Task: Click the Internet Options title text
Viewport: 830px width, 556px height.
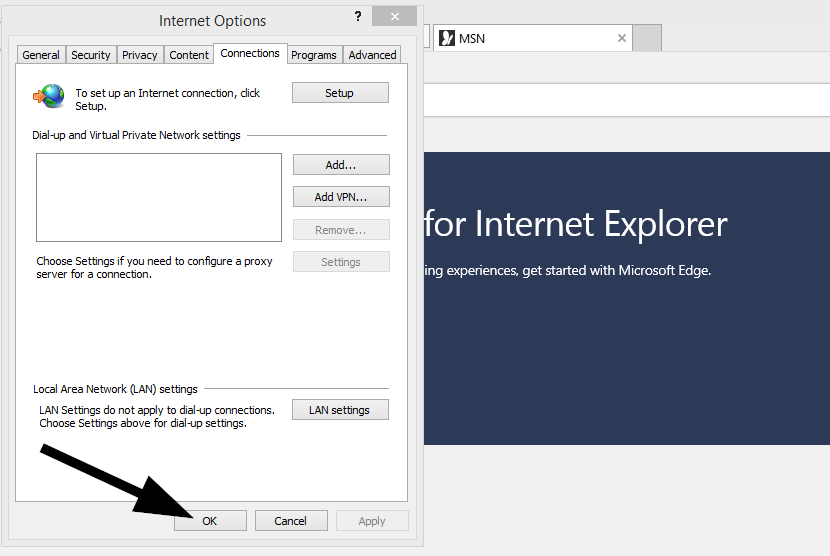Action: (x=213, y=21)
